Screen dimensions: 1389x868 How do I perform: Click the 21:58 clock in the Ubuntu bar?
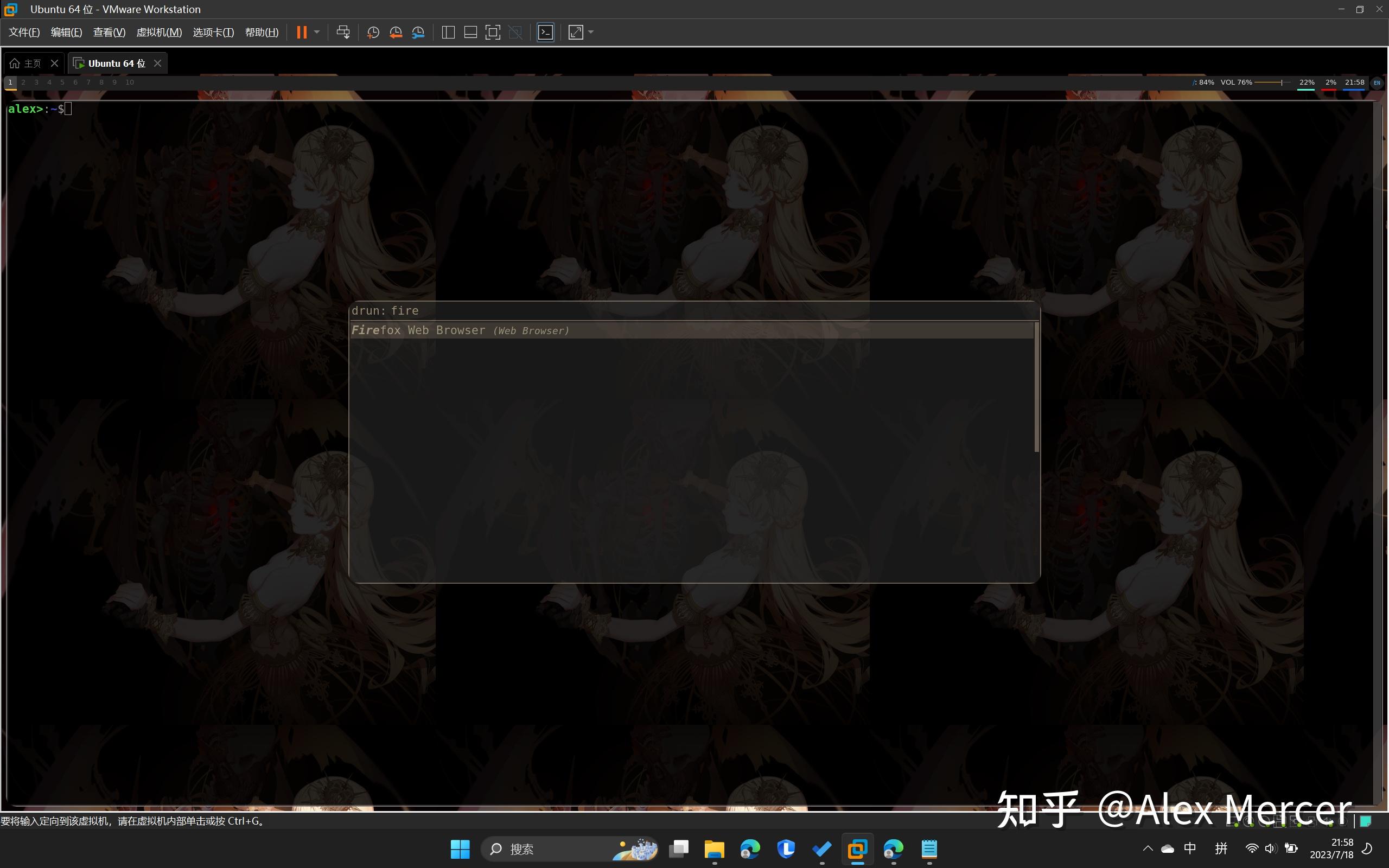pyautogui.click(x=1355, y=82)
